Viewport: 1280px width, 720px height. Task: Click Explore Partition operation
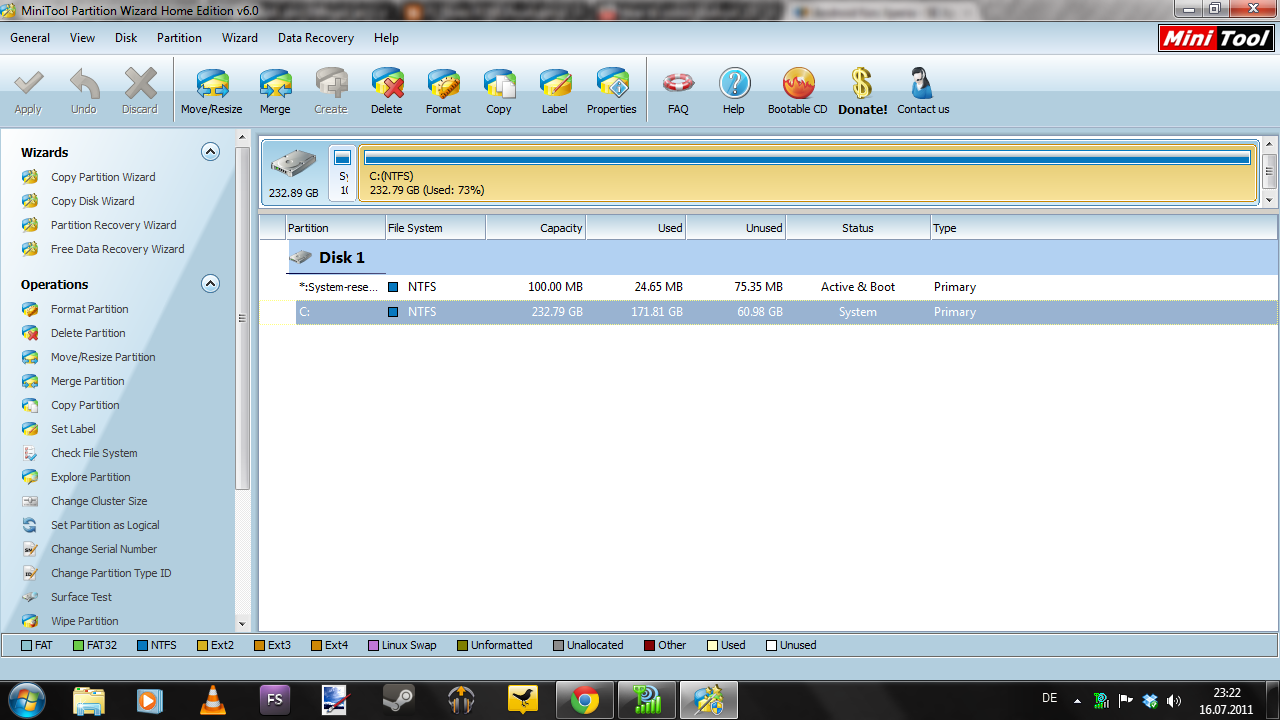(91, 477)
